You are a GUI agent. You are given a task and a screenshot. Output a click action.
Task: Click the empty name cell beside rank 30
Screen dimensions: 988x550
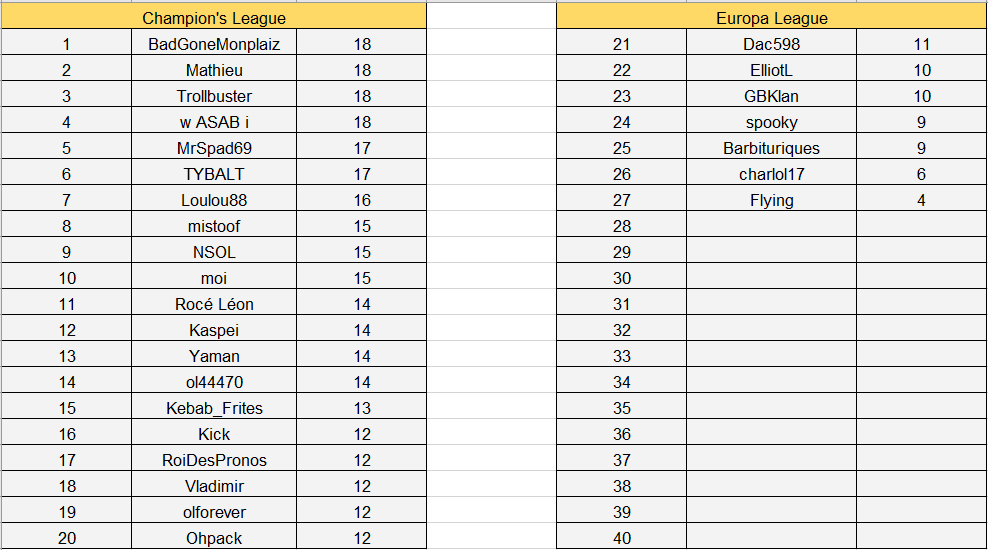click(x=771, y=278)
